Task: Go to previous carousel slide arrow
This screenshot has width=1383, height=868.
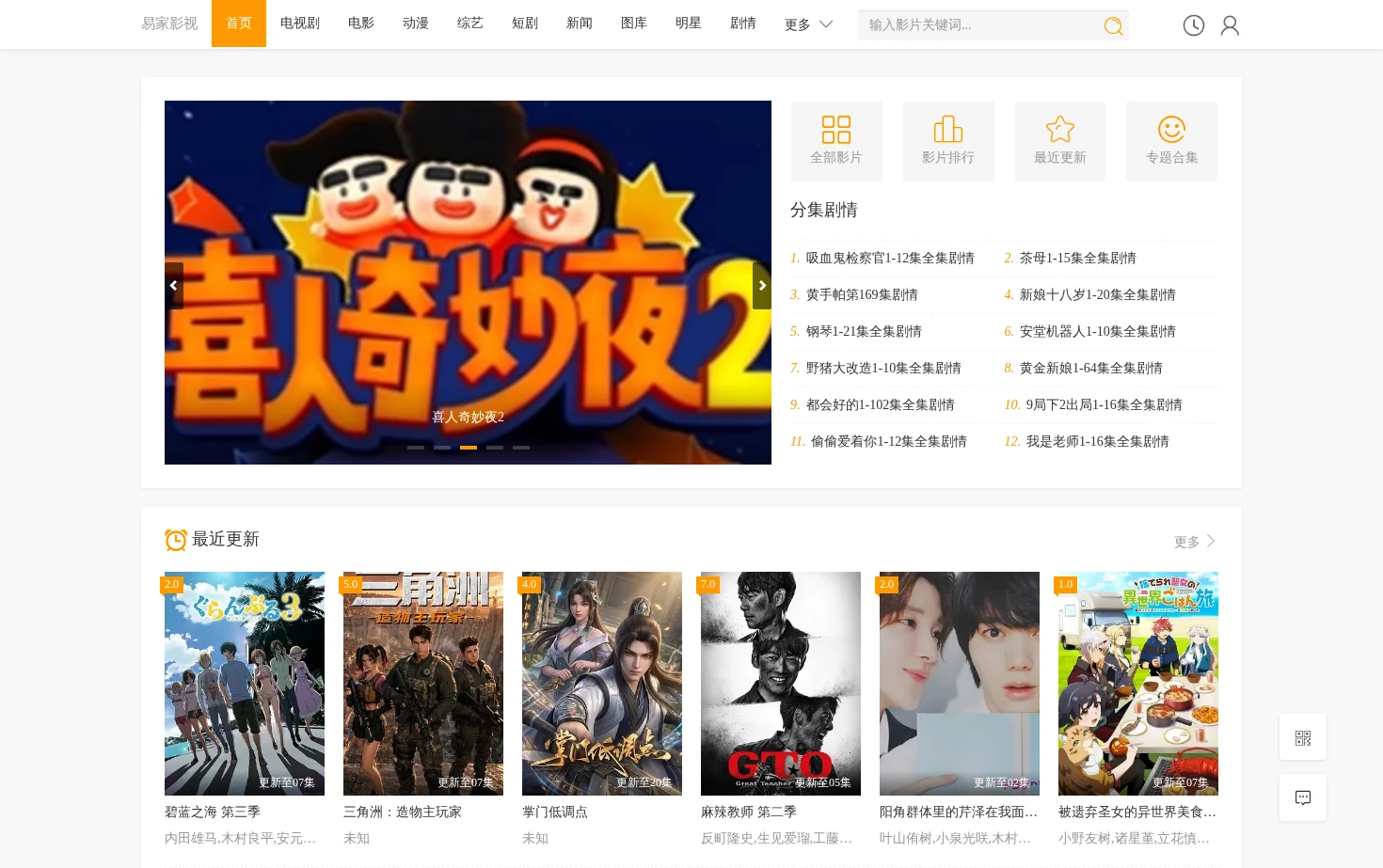Action: coord(174,286)
